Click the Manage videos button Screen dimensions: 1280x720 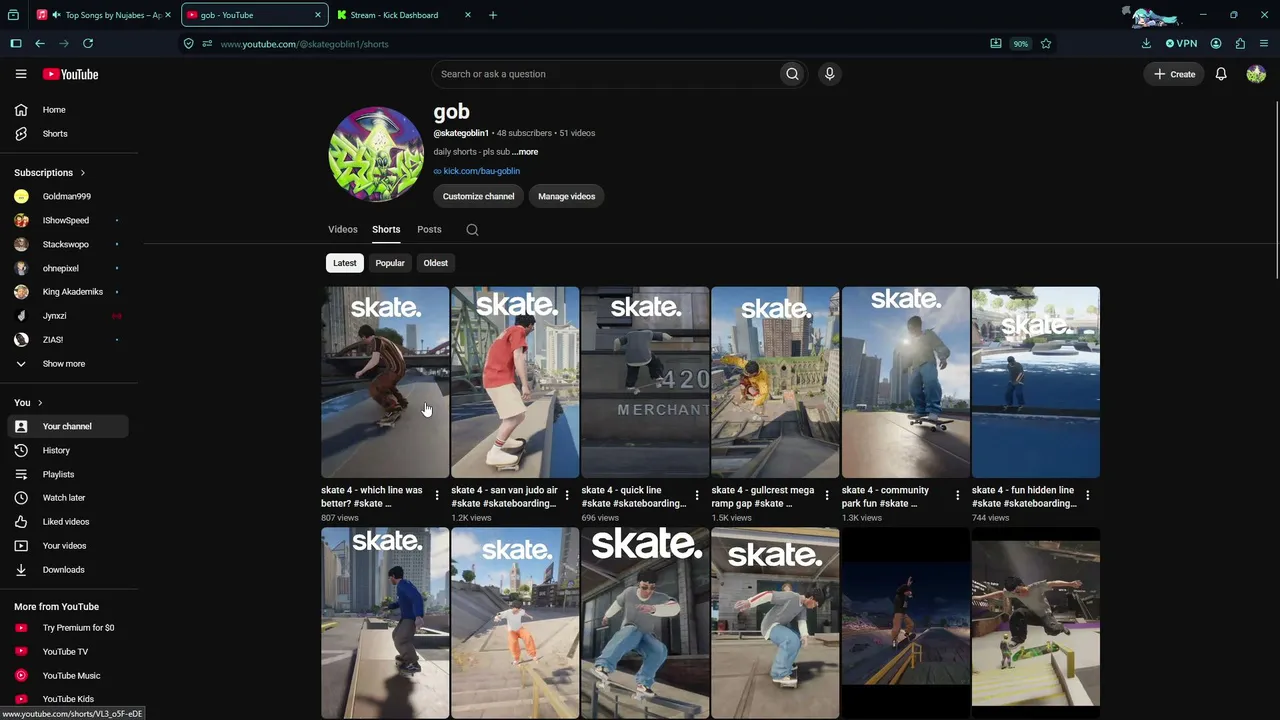point(567,196)
